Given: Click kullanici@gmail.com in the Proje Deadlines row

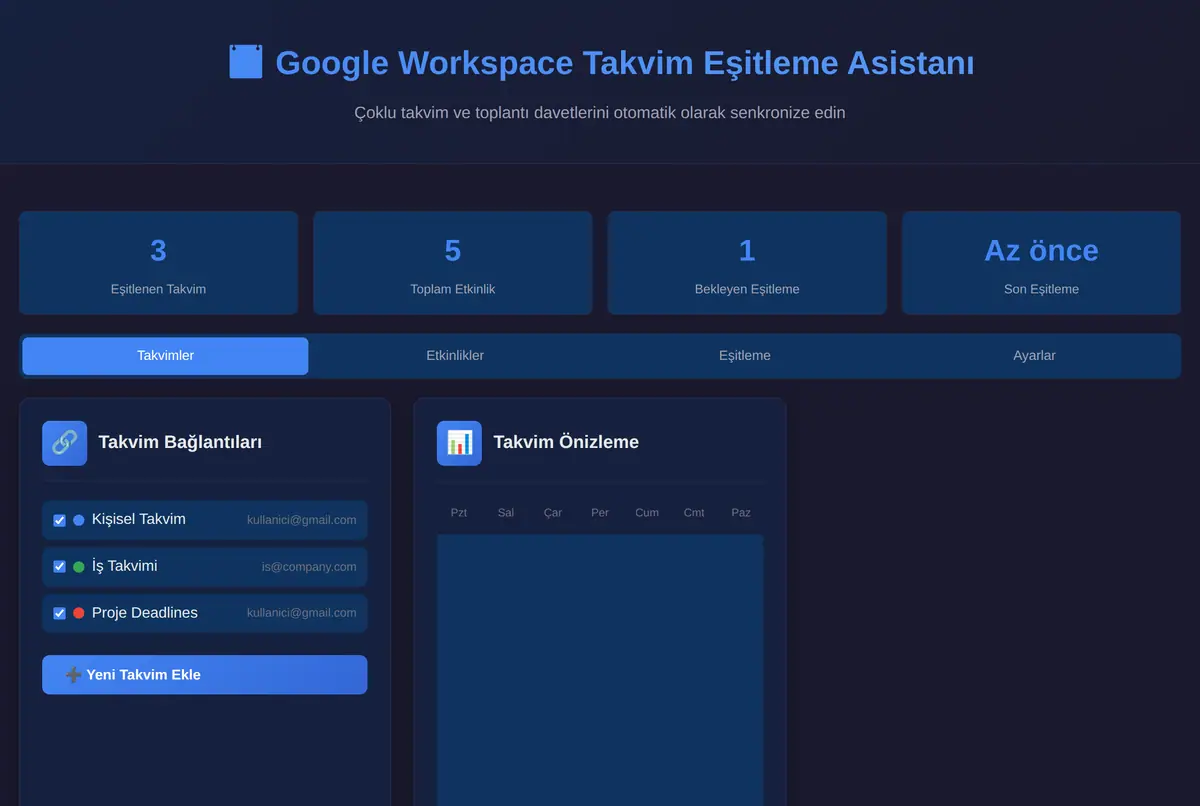Looking at the screenshot, I should pyautogui.click(x=302, y=613).
